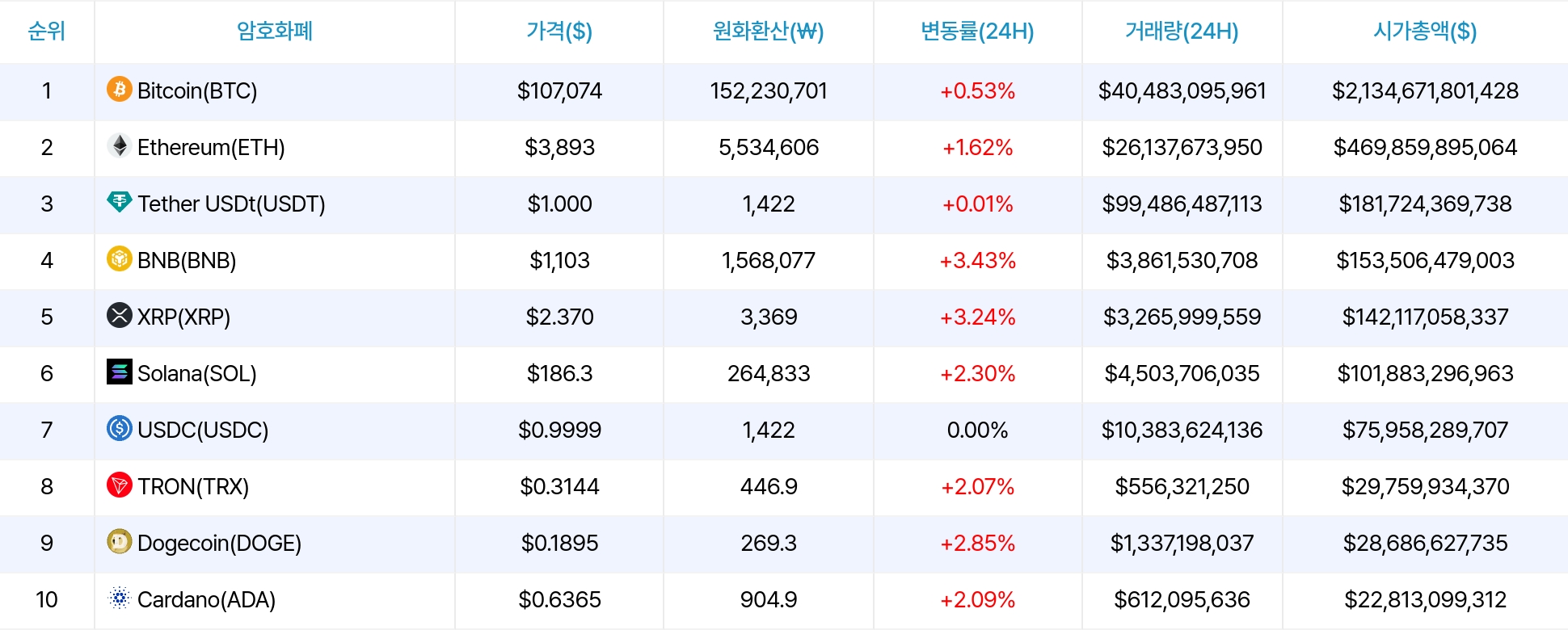Click the Bitcoin orange coin icon

click(x=120, y=89)
